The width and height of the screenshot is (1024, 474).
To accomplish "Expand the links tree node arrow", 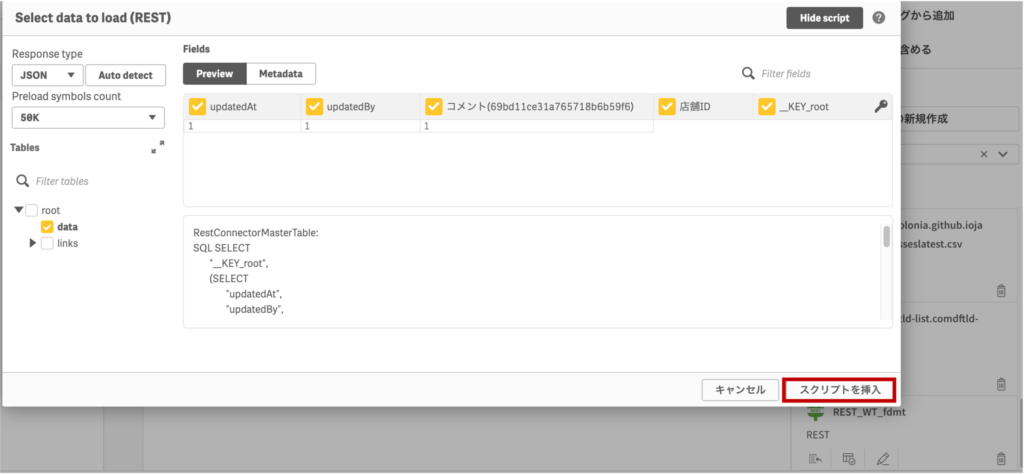I will [x=32, y=243].
